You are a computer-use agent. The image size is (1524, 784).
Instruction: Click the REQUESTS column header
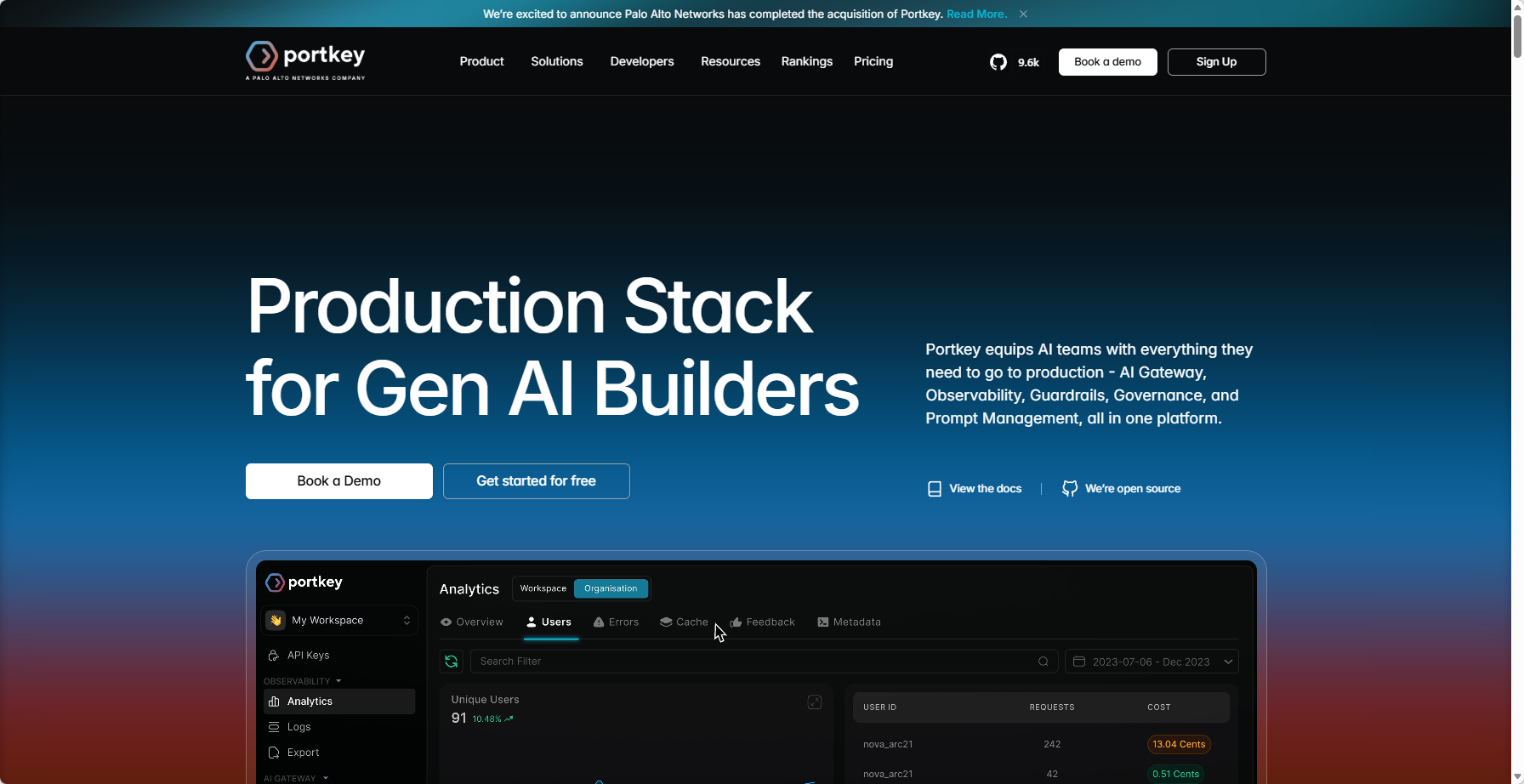tap(1052, 707)
